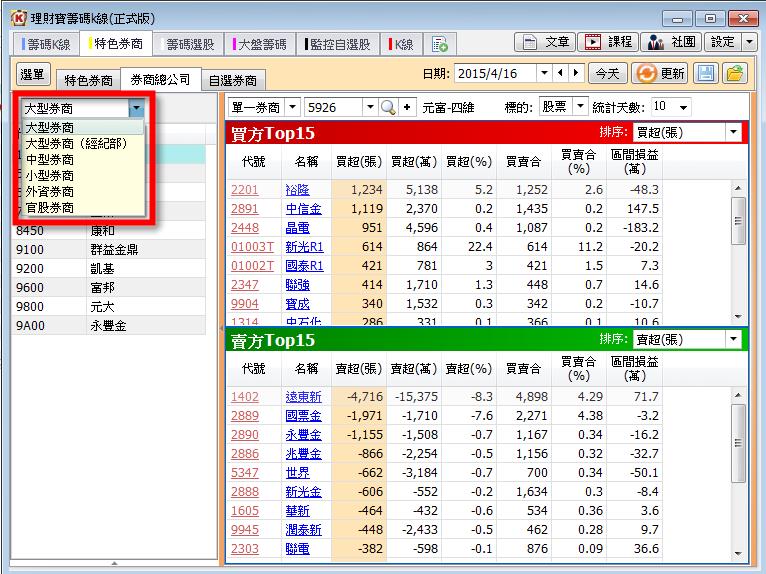The image size is (766, 574).
Task: Open stock link 2201 in buyer list
Action: click(244, 189)
